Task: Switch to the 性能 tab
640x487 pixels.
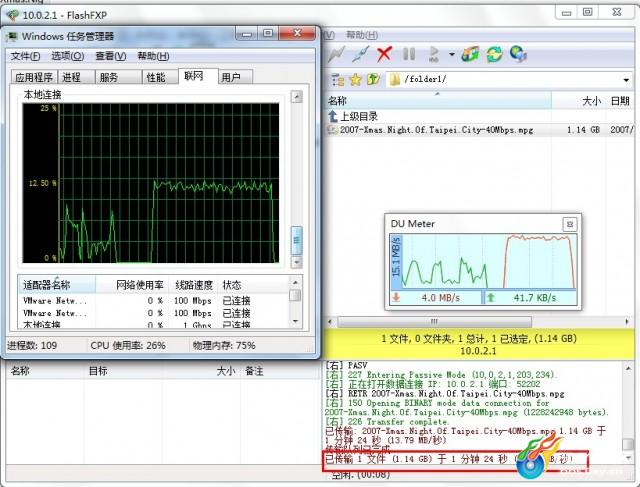Action: point(160,77)
